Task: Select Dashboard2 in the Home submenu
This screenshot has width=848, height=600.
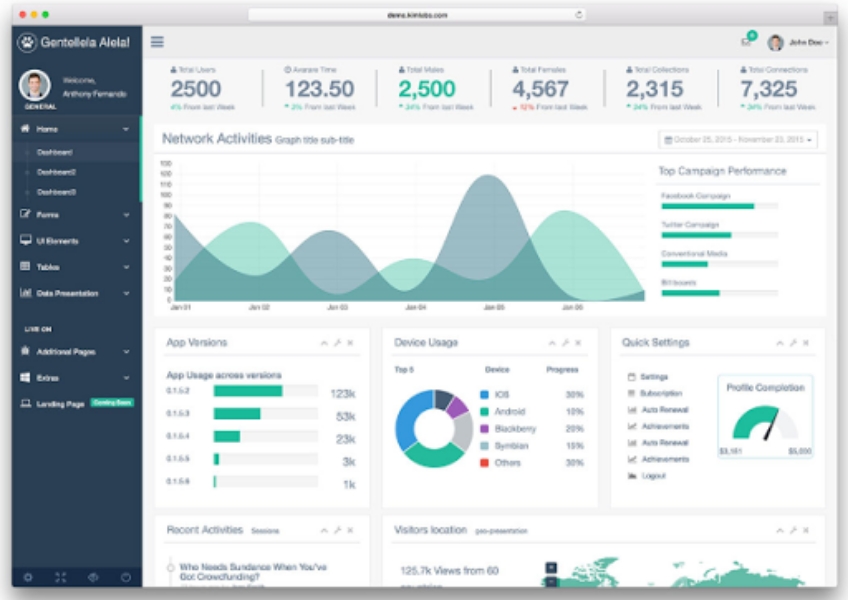Action: coord(56,172)
